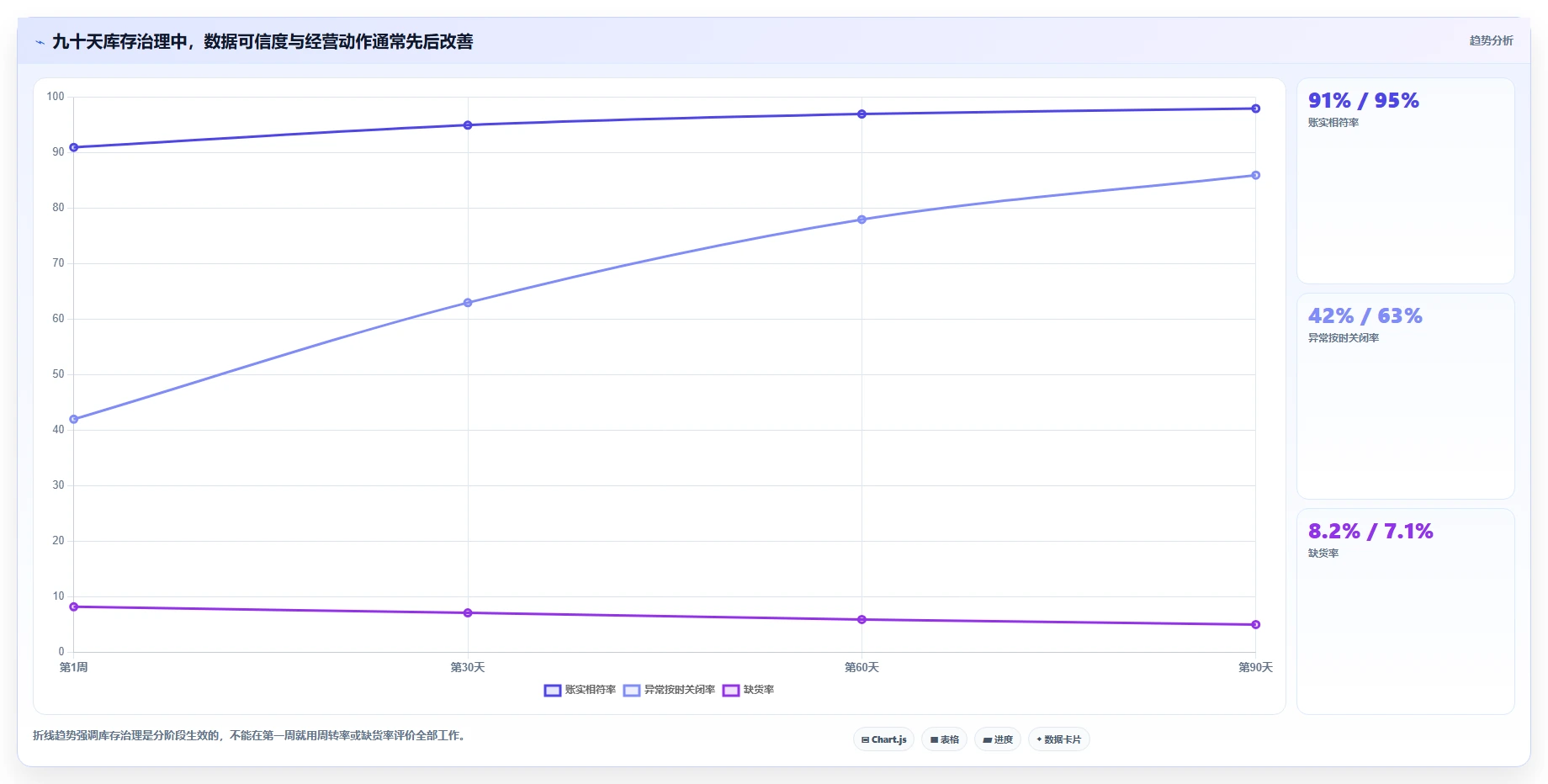Select 缺货率 data point at 第60天

coord(861,620)
